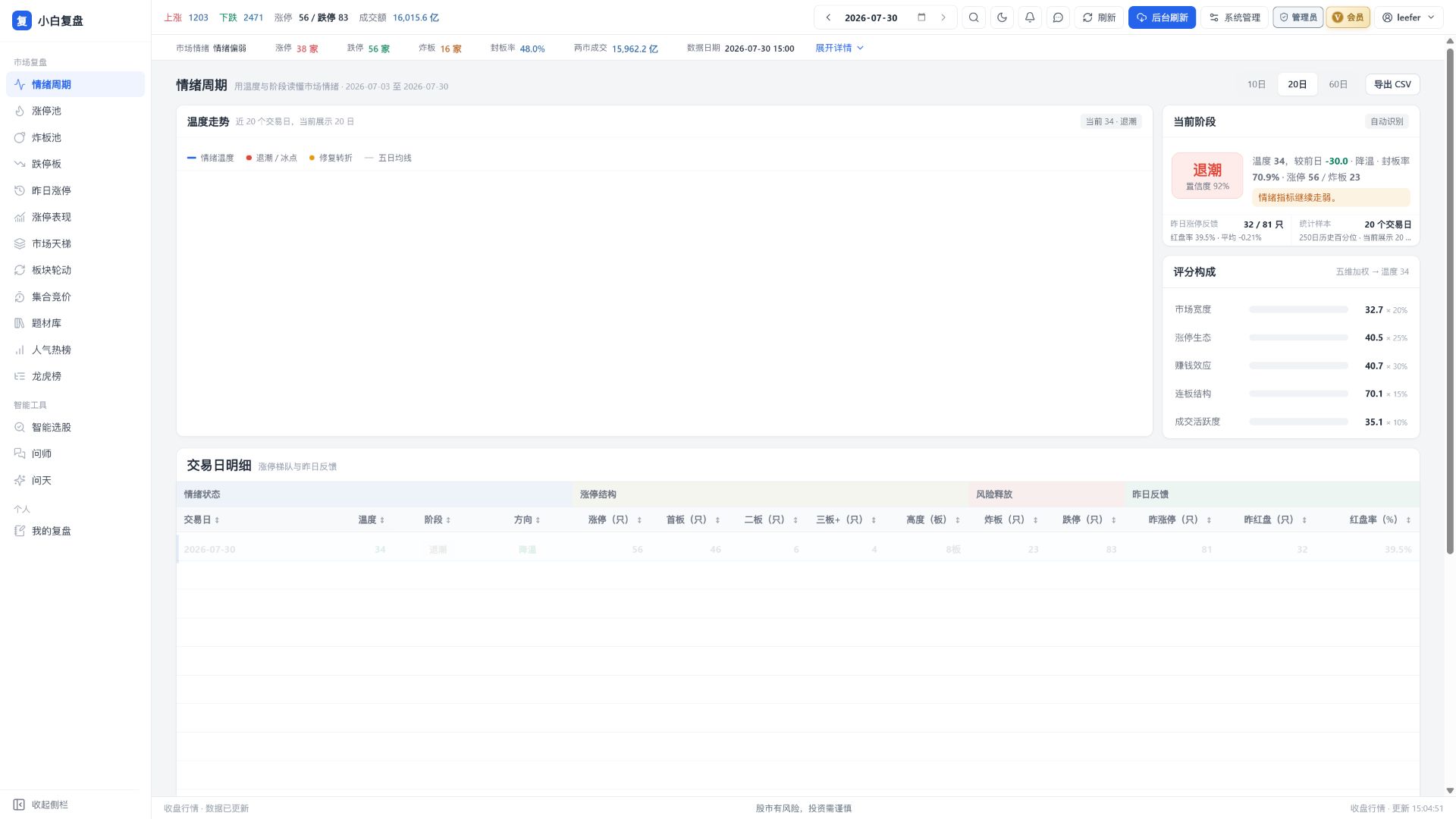Open the search icon in top bar

(x=974, y=17)
